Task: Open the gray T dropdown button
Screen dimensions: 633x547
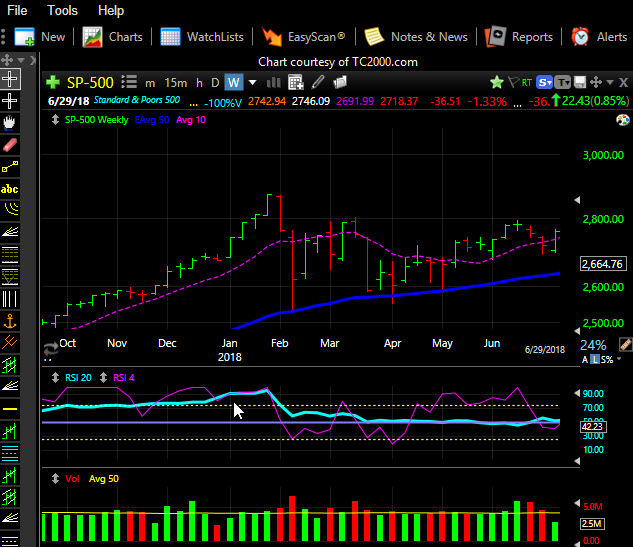Action: (x=562, y=82)
